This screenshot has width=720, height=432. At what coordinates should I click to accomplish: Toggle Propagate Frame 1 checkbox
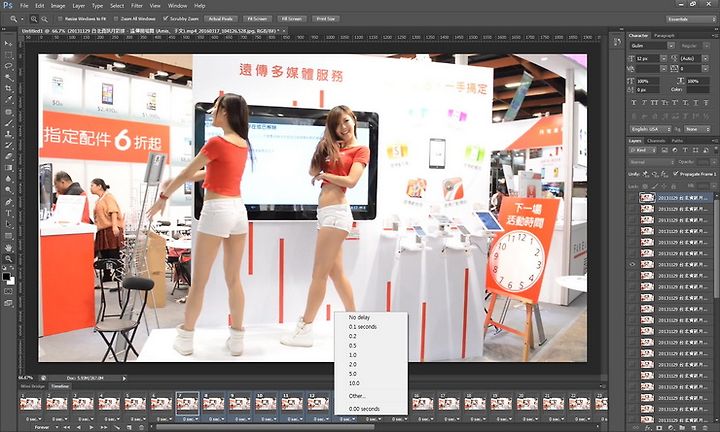(x=675, y=174)
